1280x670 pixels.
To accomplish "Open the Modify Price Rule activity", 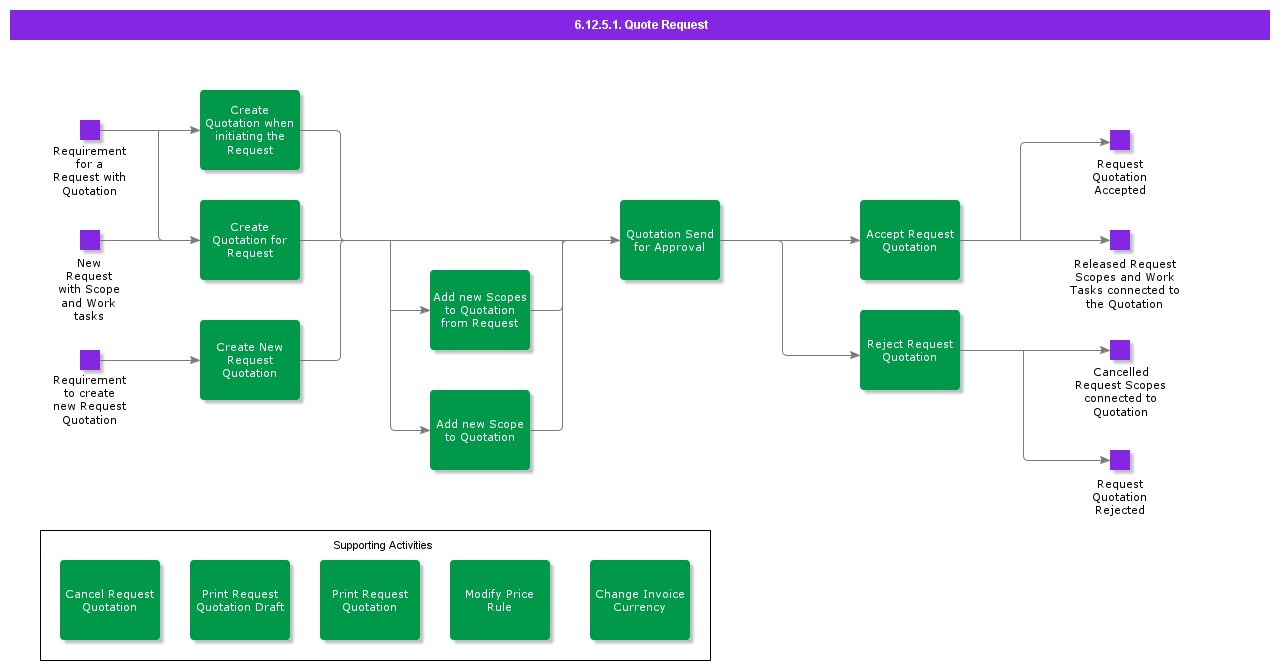I will 500,600.
